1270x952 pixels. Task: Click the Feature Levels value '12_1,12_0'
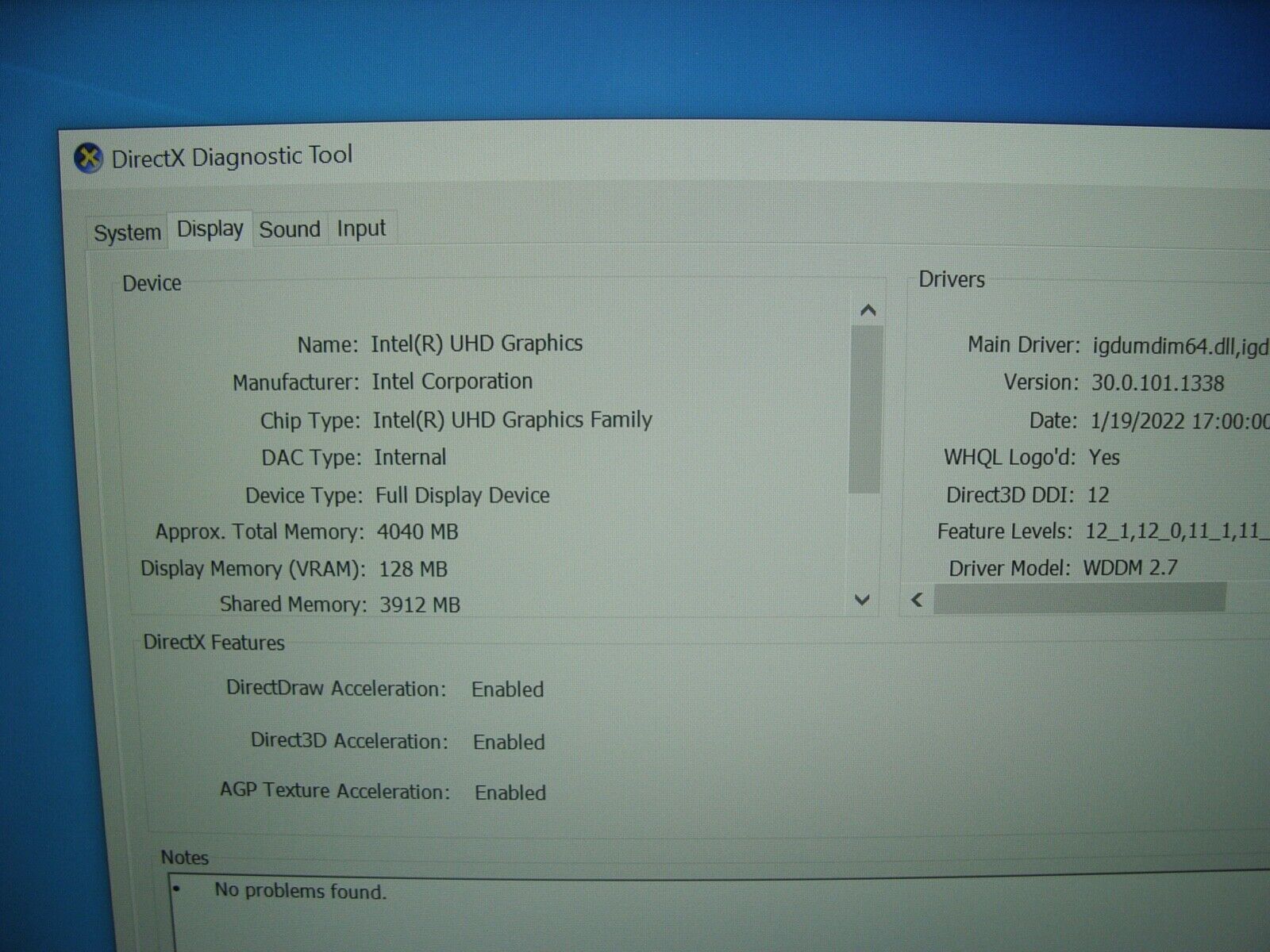(x=1132, y=532)
